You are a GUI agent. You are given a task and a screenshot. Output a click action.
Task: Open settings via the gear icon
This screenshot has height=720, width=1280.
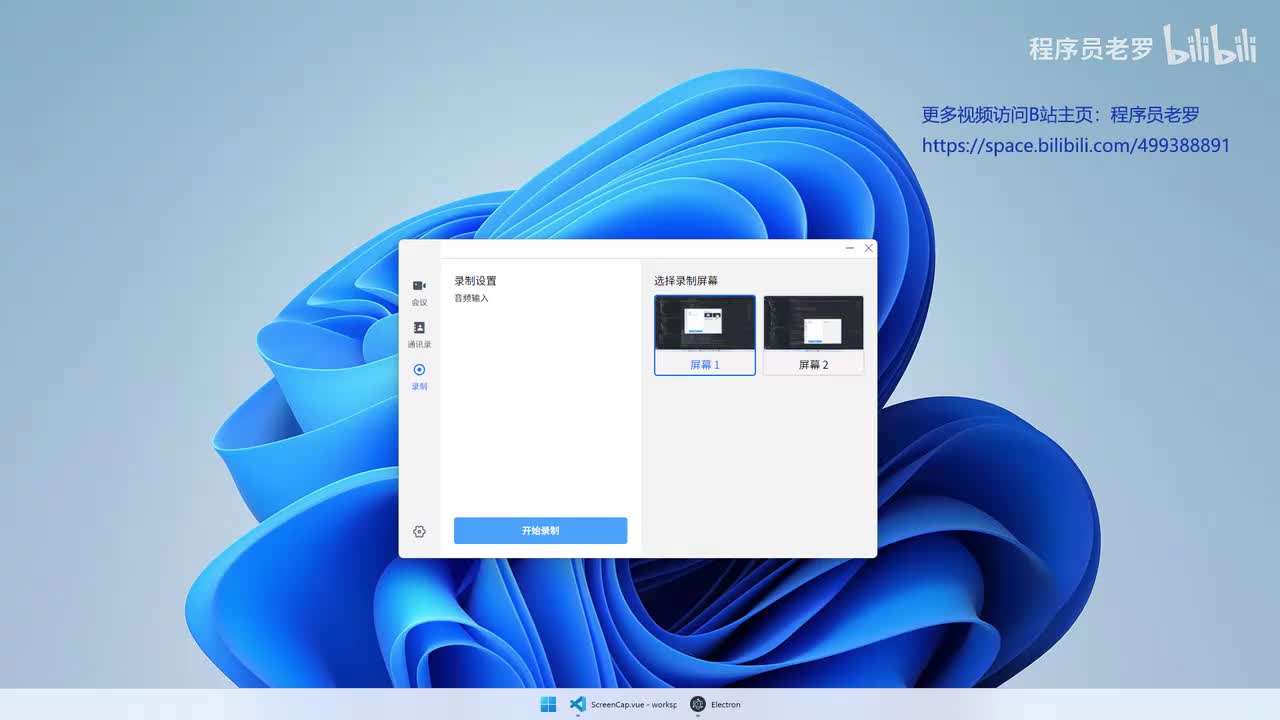pos(419,532)
